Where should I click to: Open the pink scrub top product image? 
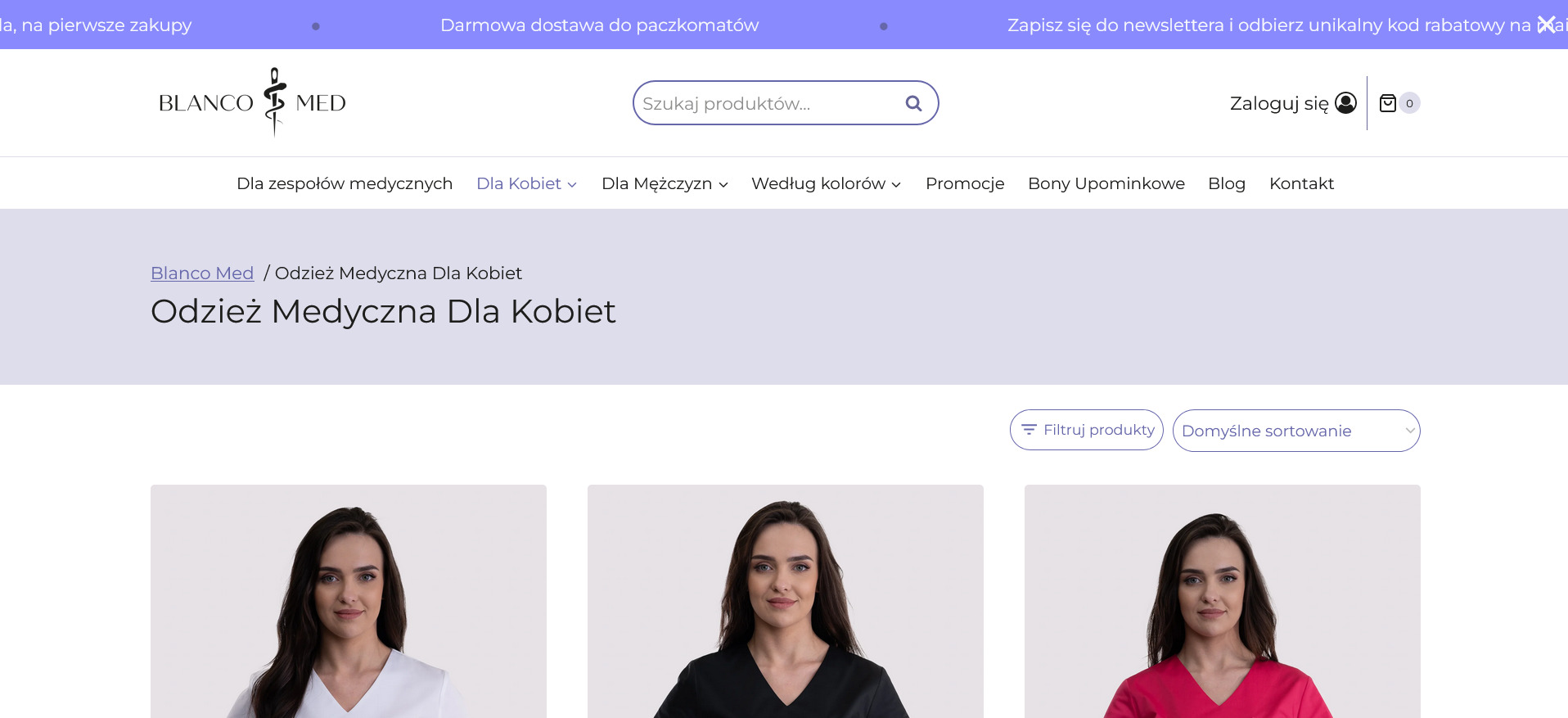point(1223,601)
